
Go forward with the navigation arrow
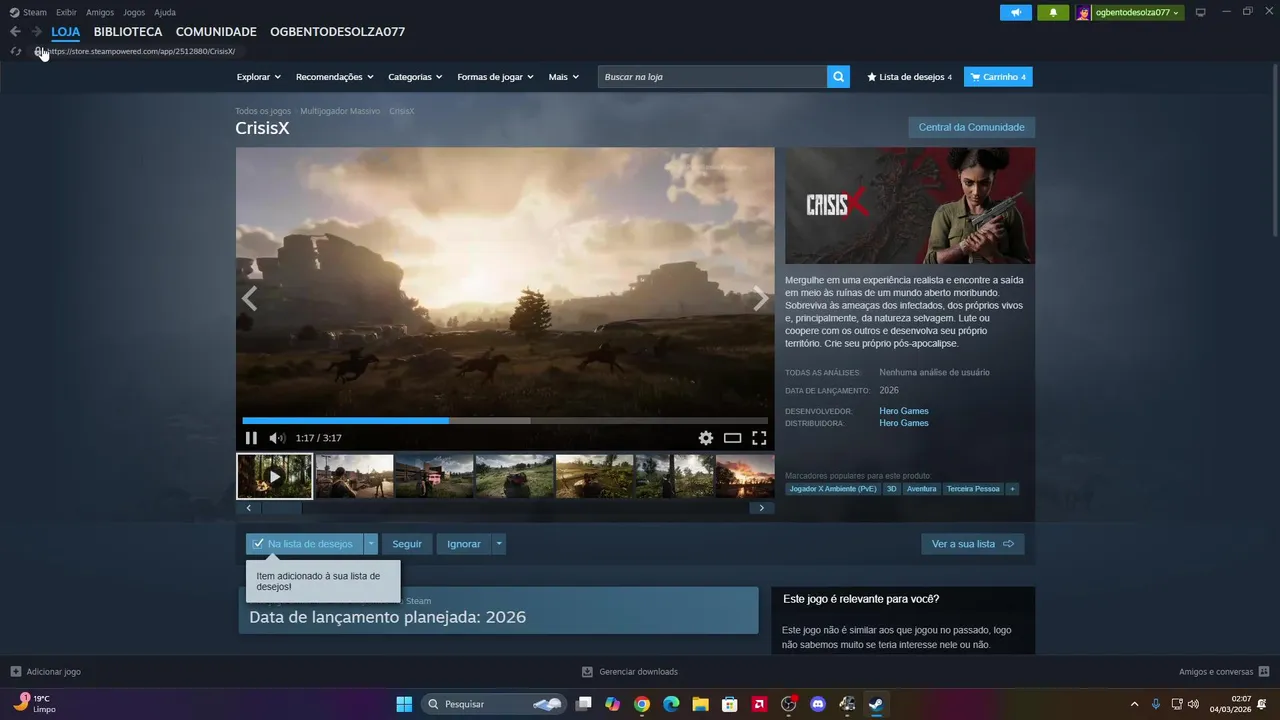pos(36,32)
